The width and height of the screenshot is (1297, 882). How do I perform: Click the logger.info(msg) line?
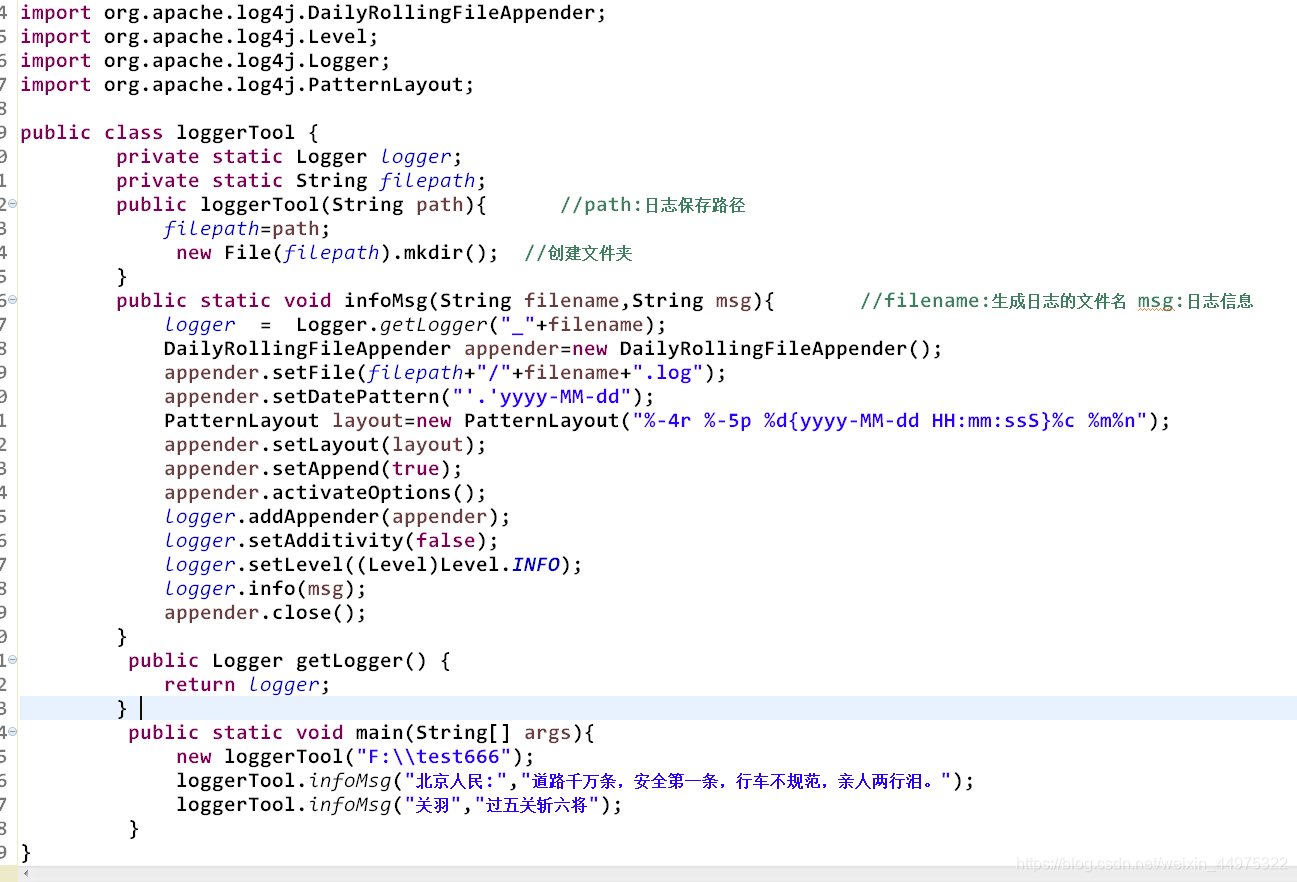(265, 589)
